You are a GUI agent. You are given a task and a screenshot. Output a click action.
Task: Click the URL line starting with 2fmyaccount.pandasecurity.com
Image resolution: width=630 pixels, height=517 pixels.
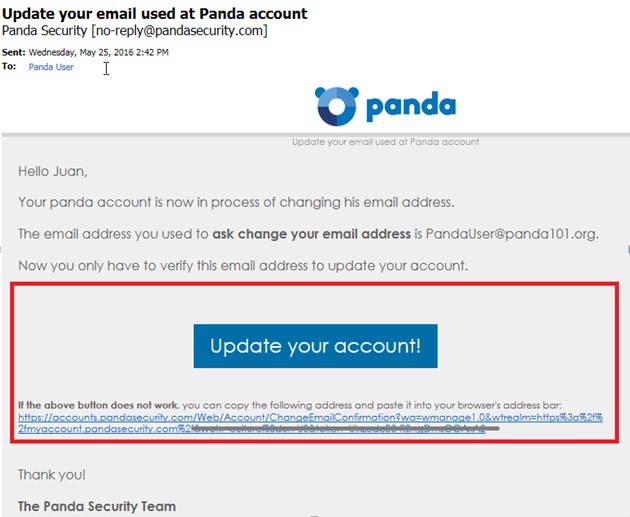coord(252,429)
